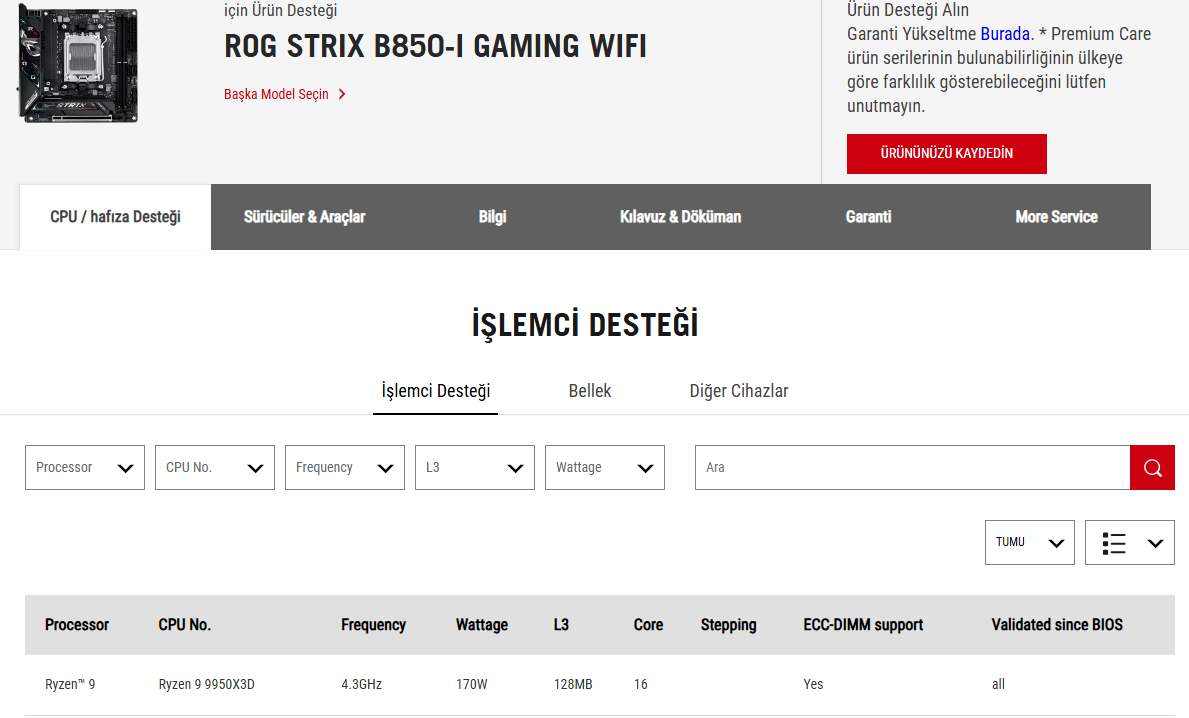Click the 128MB L3 cell
This screenshot has width=1189, height=718.
pyautogui.click(x=573, y=685)
